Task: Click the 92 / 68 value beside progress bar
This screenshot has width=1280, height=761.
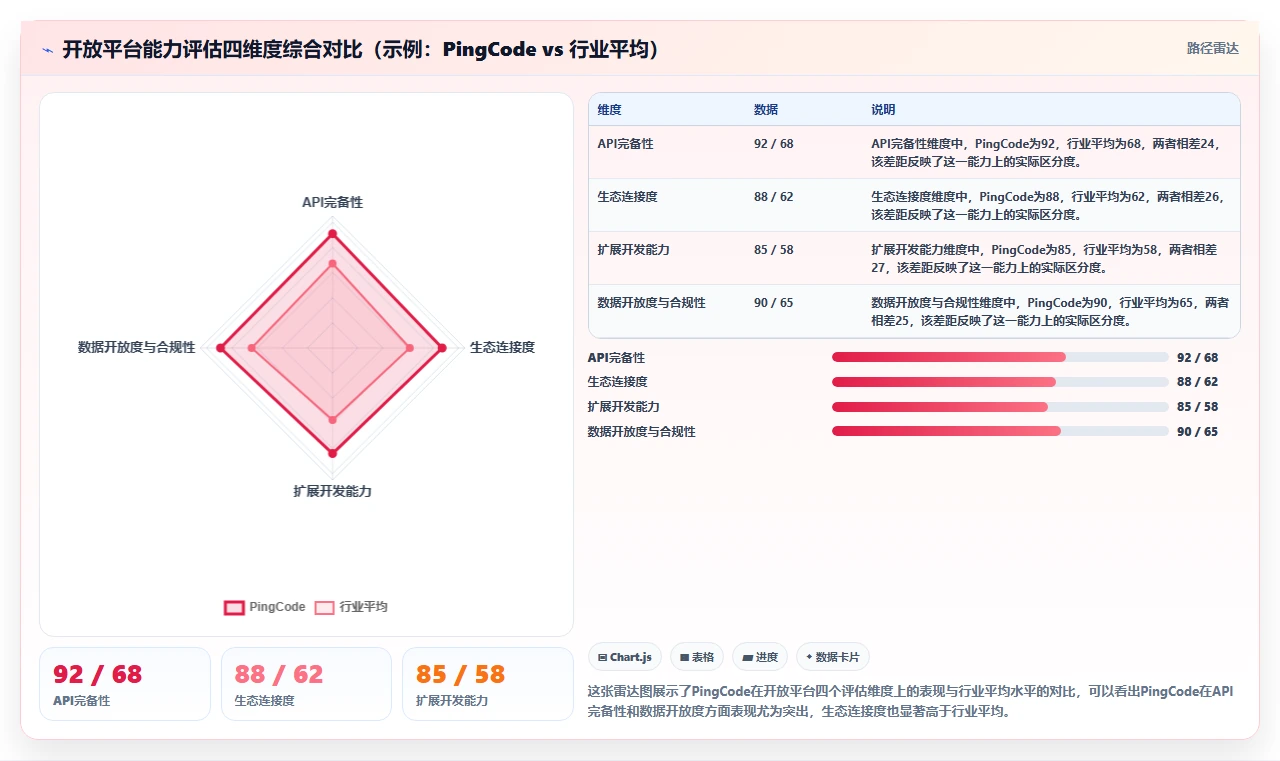Action: [1197, 357]
